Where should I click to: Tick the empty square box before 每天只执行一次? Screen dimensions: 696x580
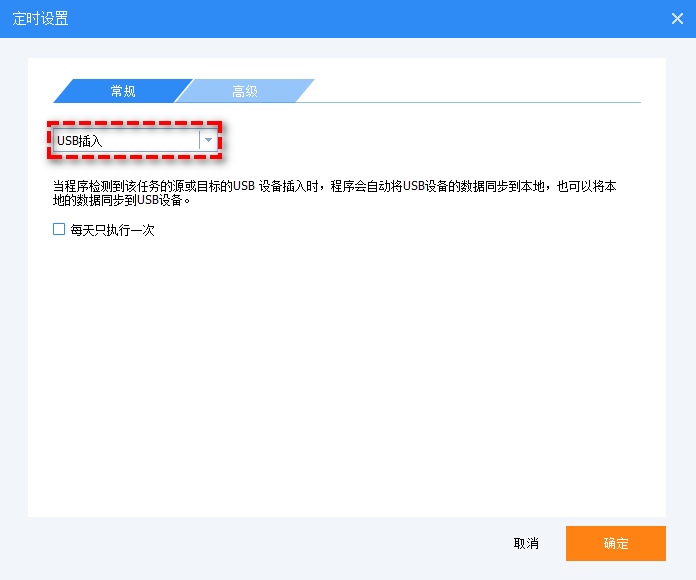[59, 229]
